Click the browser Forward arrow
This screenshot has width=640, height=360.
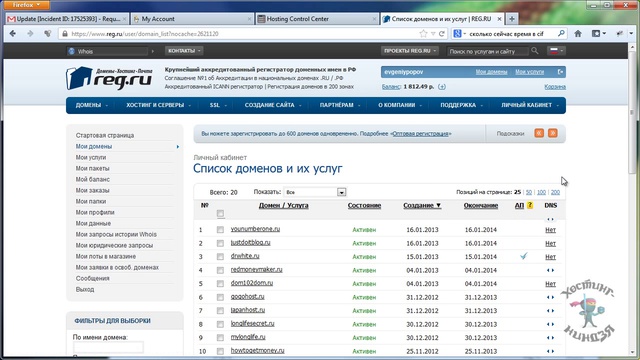pos(30,34)
